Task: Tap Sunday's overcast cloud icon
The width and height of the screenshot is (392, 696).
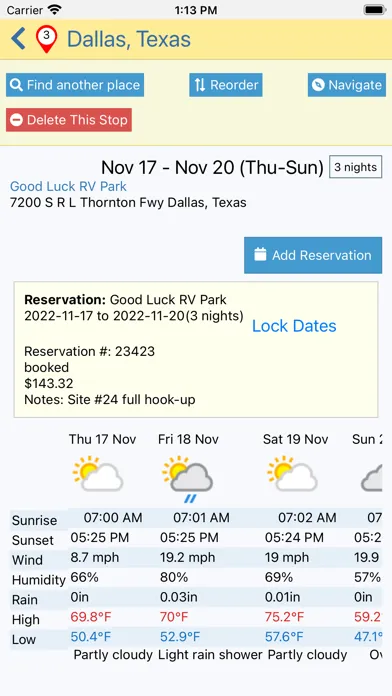Action: point(372,477)
